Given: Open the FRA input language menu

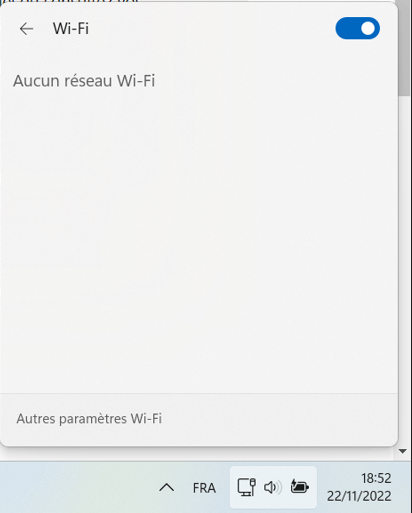Looking at the screenshot, I should tap(204, 488).
